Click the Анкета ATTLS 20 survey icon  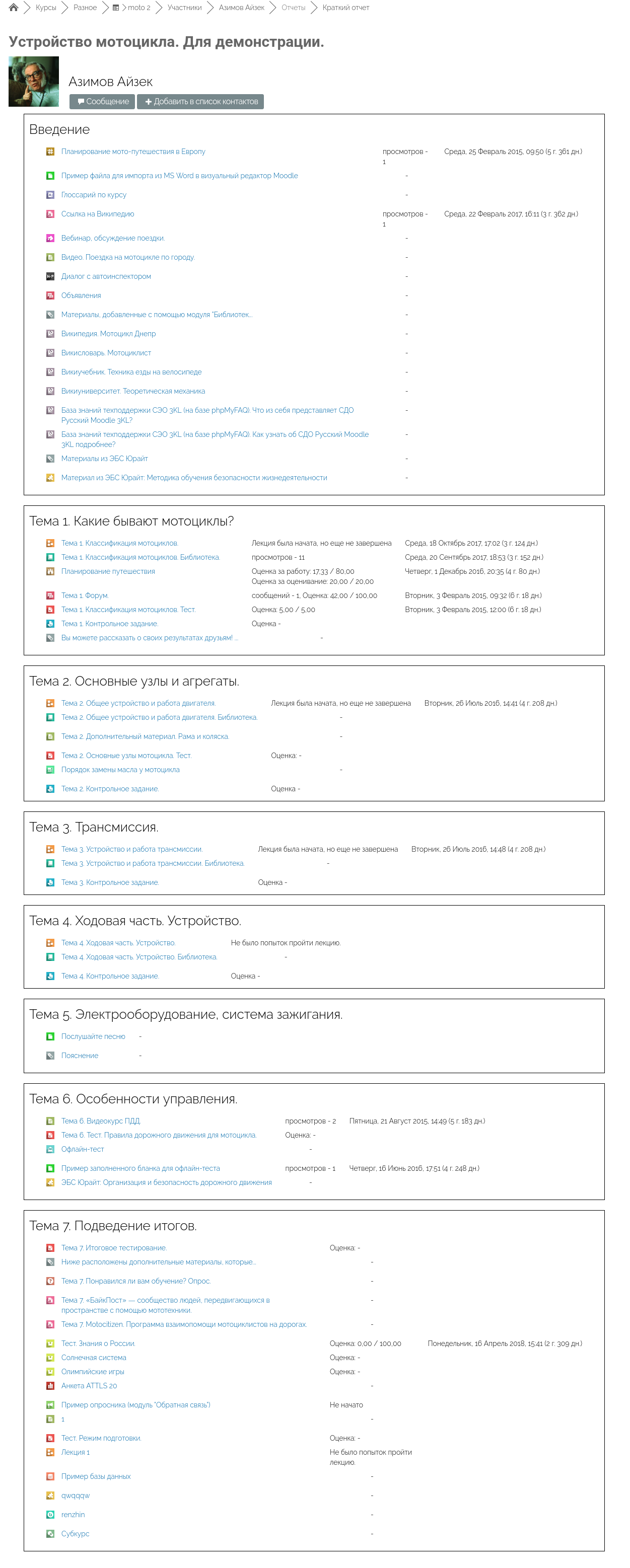pyautogui.click(x=50, y=1385)
